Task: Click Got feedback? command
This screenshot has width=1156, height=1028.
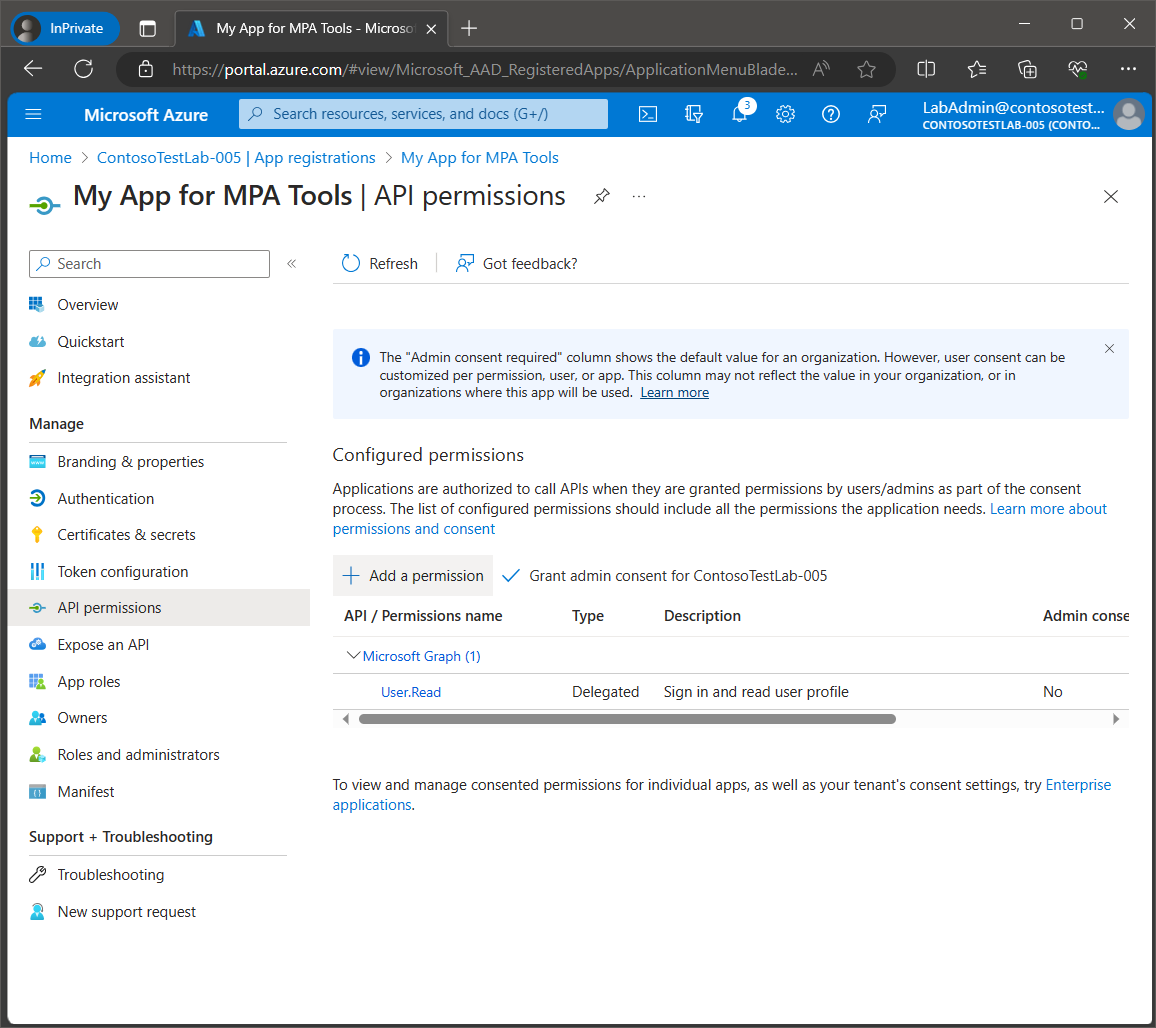Action: click(x=516, y=263)
